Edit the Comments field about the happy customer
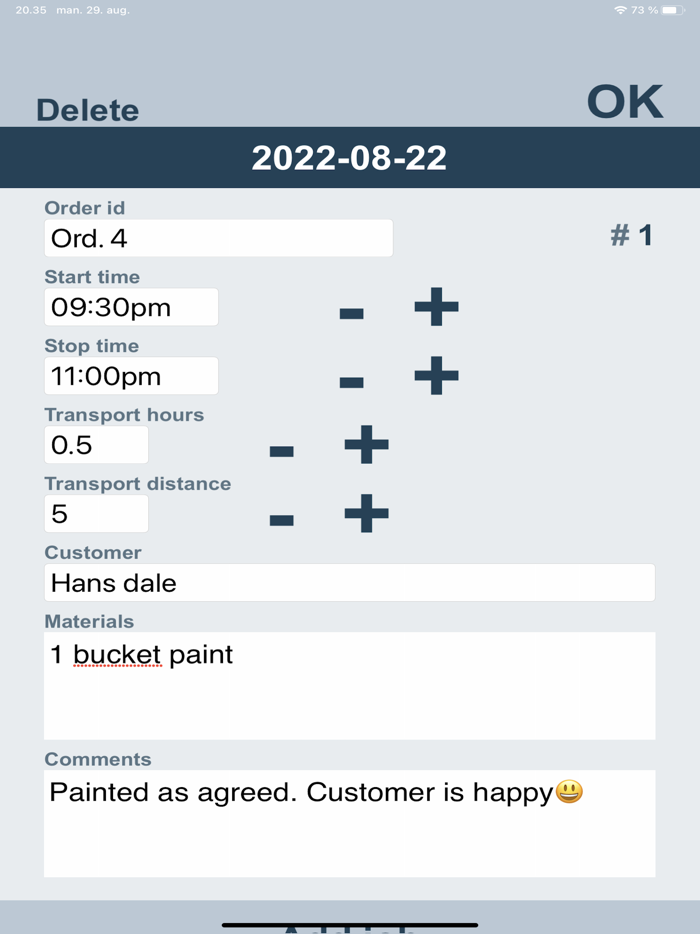This screenshot has height=934, width=700. click(349, 822)
